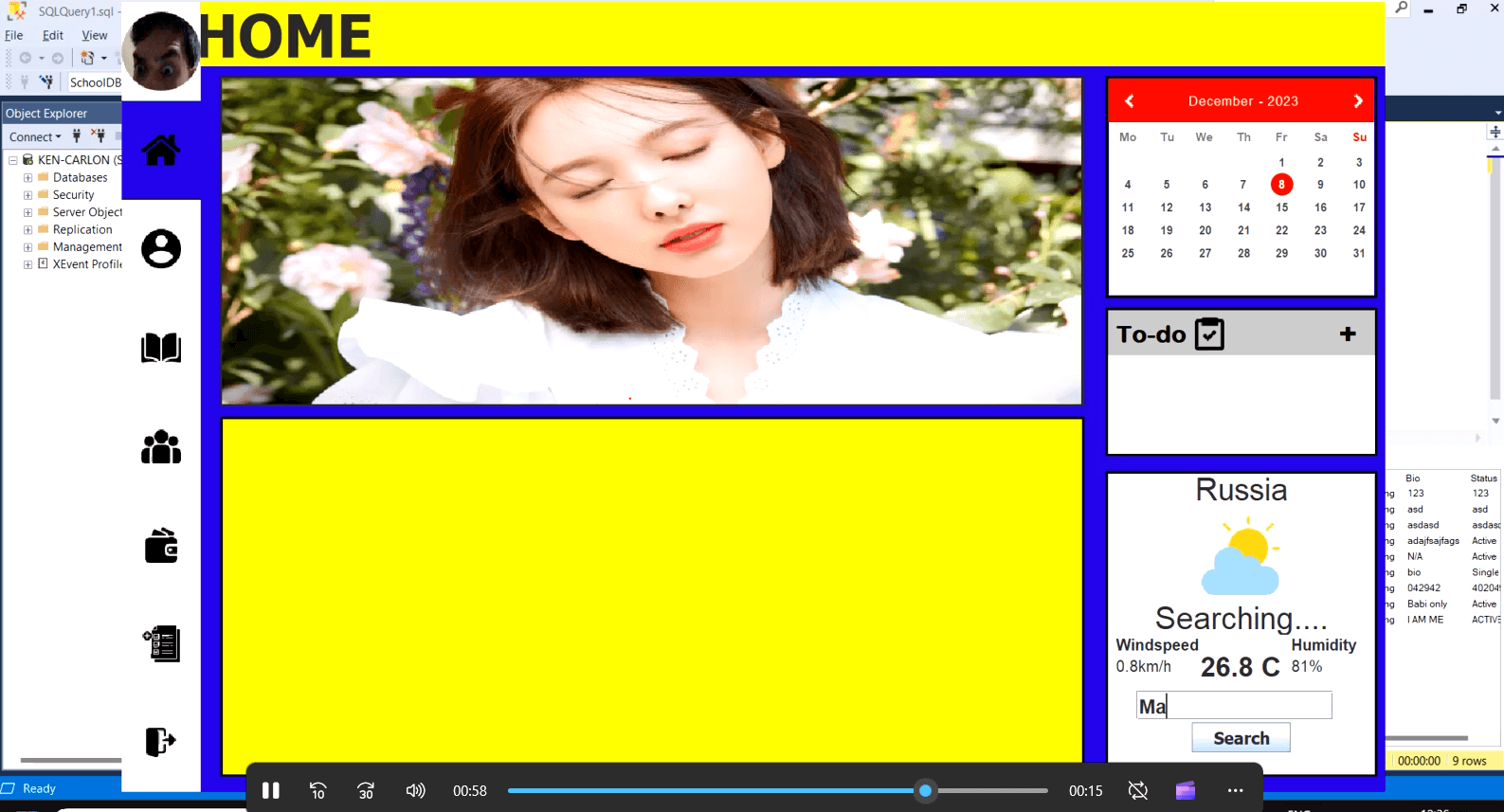
Task: Click the 'Babi only' bio cell
Action: [x=1426, y=604]
